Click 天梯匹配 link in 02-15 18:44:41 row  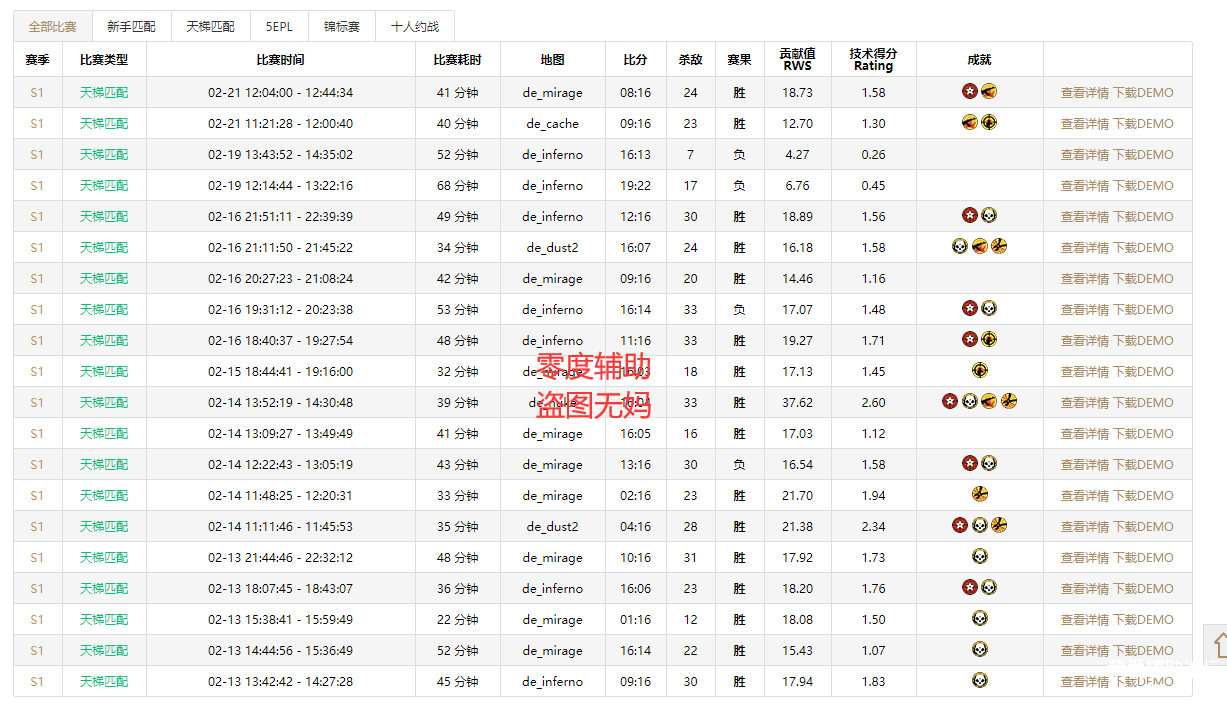tap(104, 372)
